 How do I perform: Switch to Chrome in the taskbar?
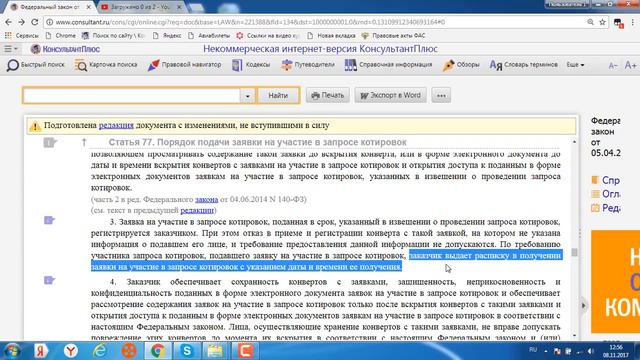click(x=158, y=351)
